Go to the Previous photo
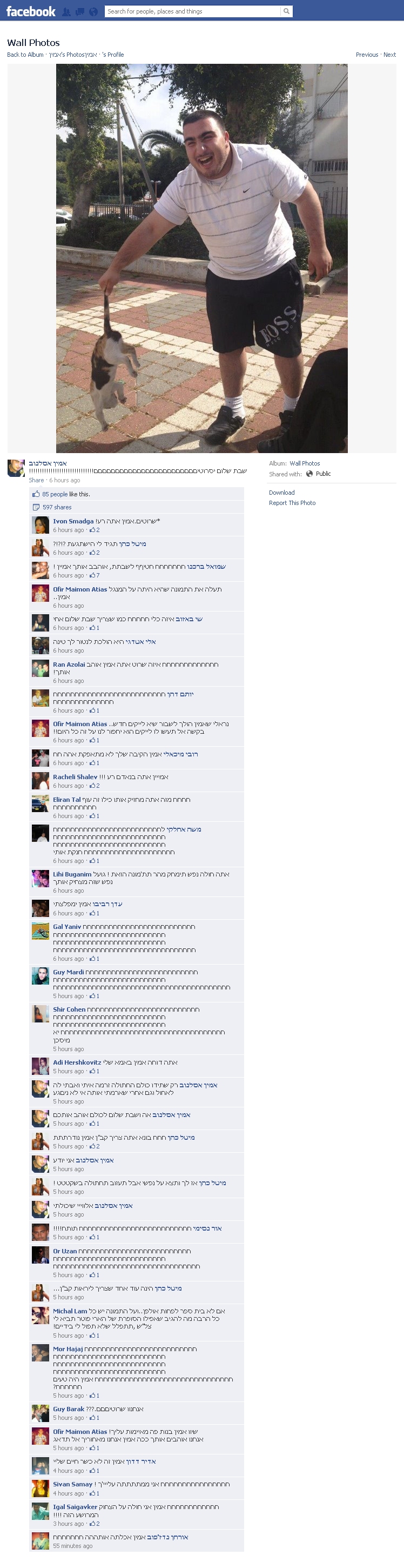This screenshot has width=404, height=1568. point(367,55)
